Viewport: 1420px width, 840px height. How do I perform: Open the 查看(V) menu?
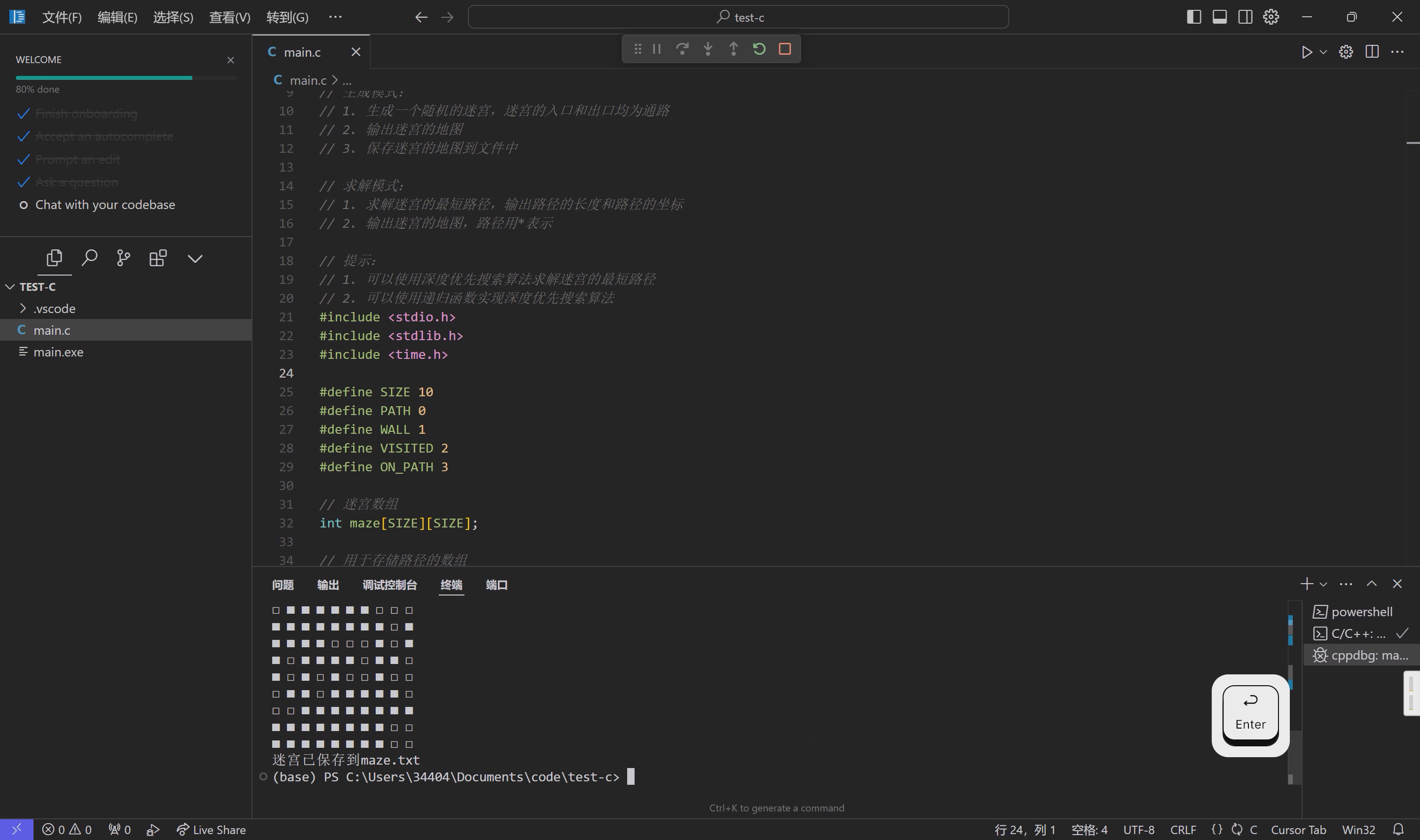pyautogui.click(x=230, y=17)
